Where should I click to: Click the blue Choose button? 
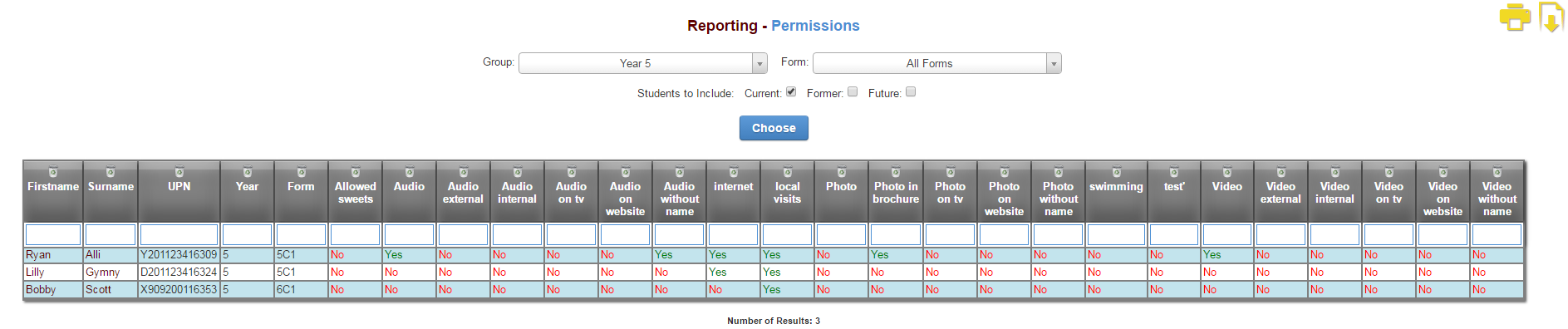point(774,128)
